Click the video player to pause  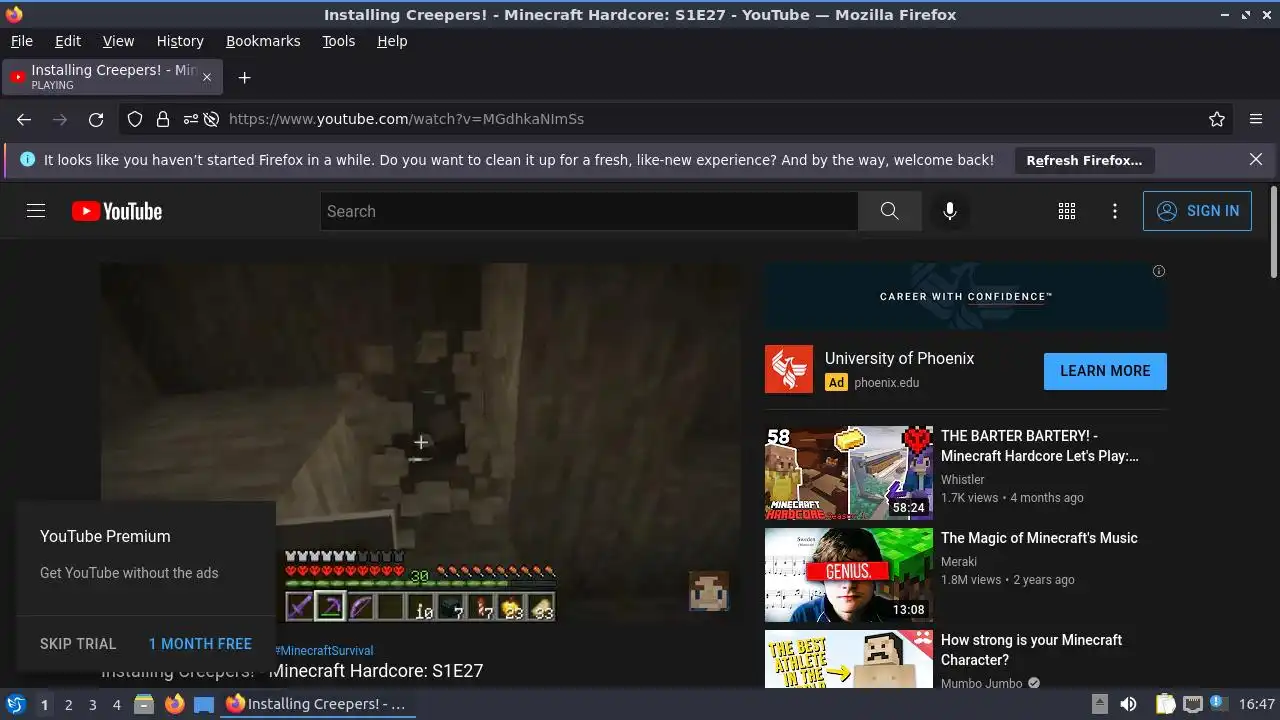pyautogui.click(x=421, y=443)
